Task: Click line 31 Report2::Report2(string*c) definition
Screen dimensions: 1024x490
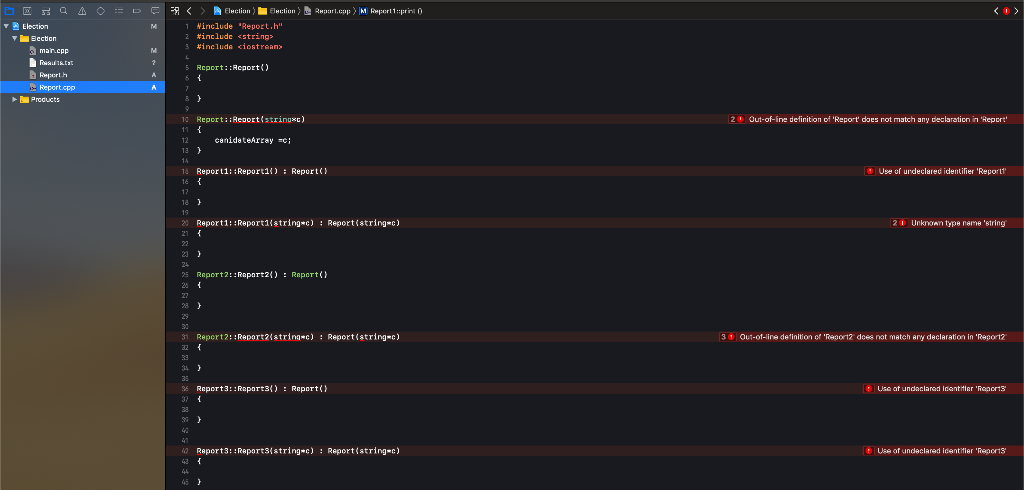Action: (298, 337)
